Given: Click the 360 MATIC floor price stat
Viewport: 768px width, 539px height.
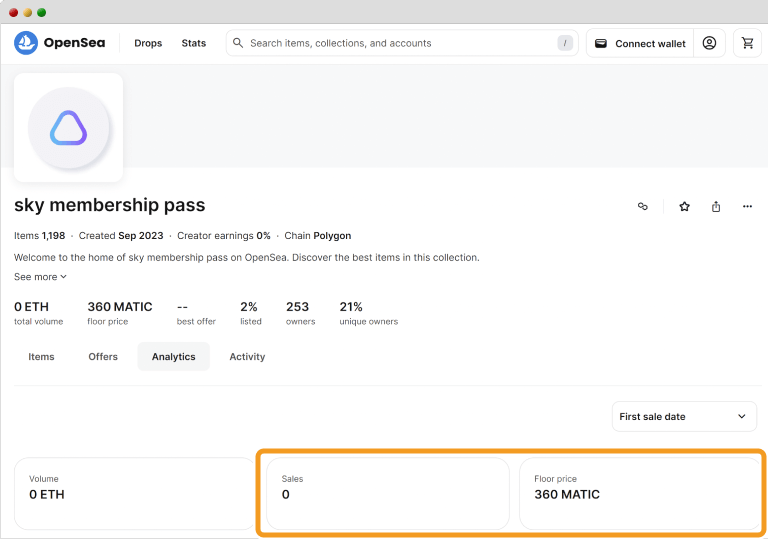Looking at the screenshot, I should point(120,313).
